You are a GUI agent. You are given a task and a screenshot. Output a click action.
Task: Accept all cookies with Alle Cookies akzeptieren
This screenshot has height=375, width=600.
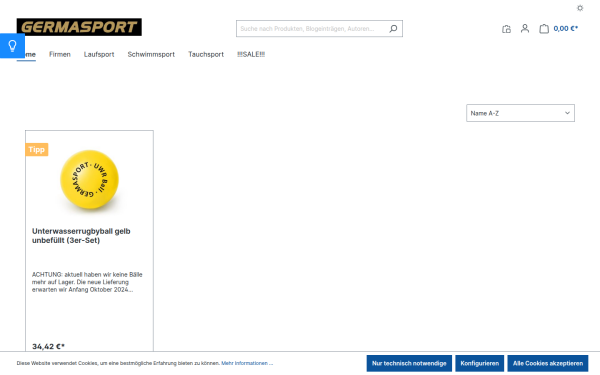tap(548, 364)
